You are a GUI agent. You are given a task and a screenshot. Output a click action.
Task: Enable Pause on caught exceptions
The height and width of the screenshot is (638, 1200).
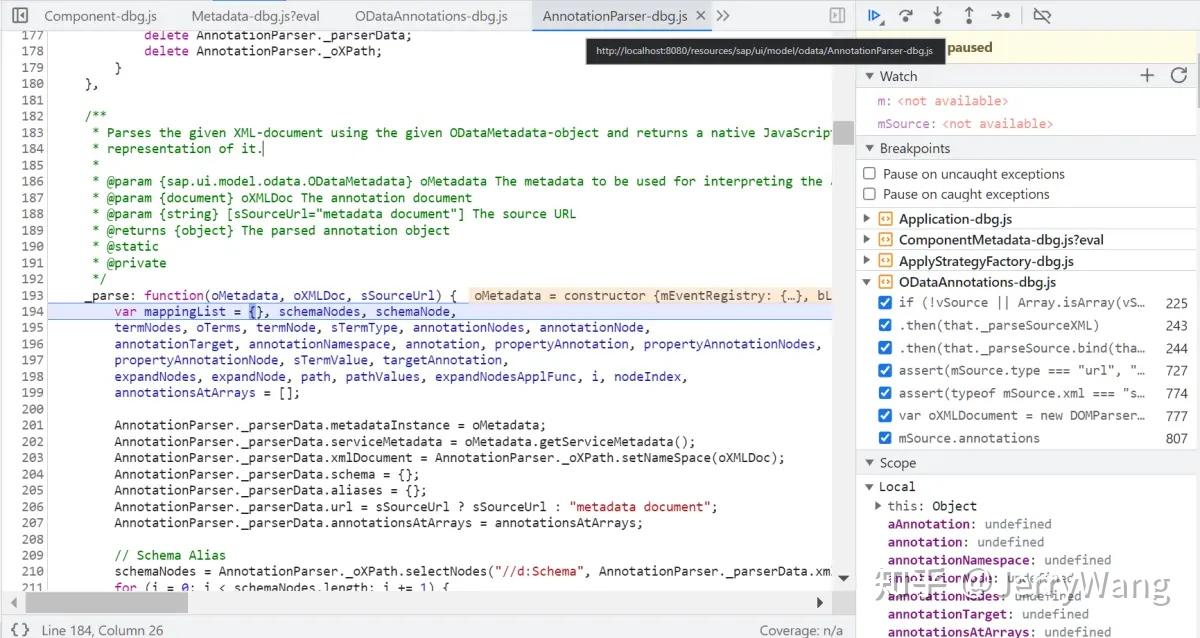coord(869,194)
